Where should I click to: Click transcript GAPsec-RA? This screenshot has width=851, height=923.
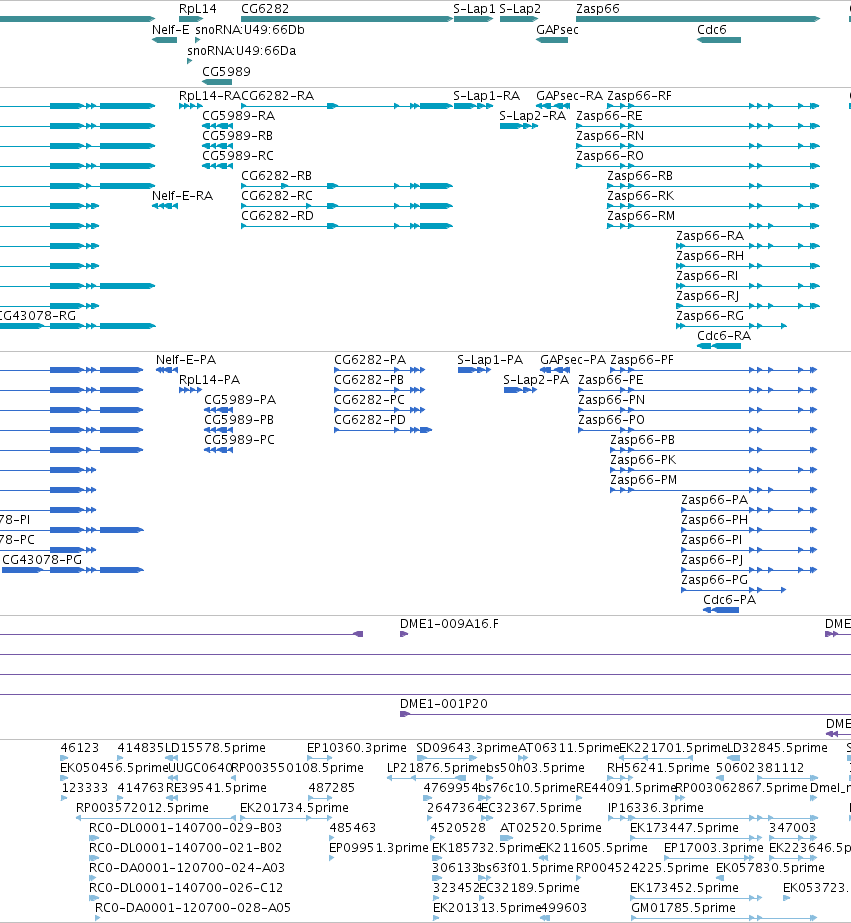(x=570, y=96)
